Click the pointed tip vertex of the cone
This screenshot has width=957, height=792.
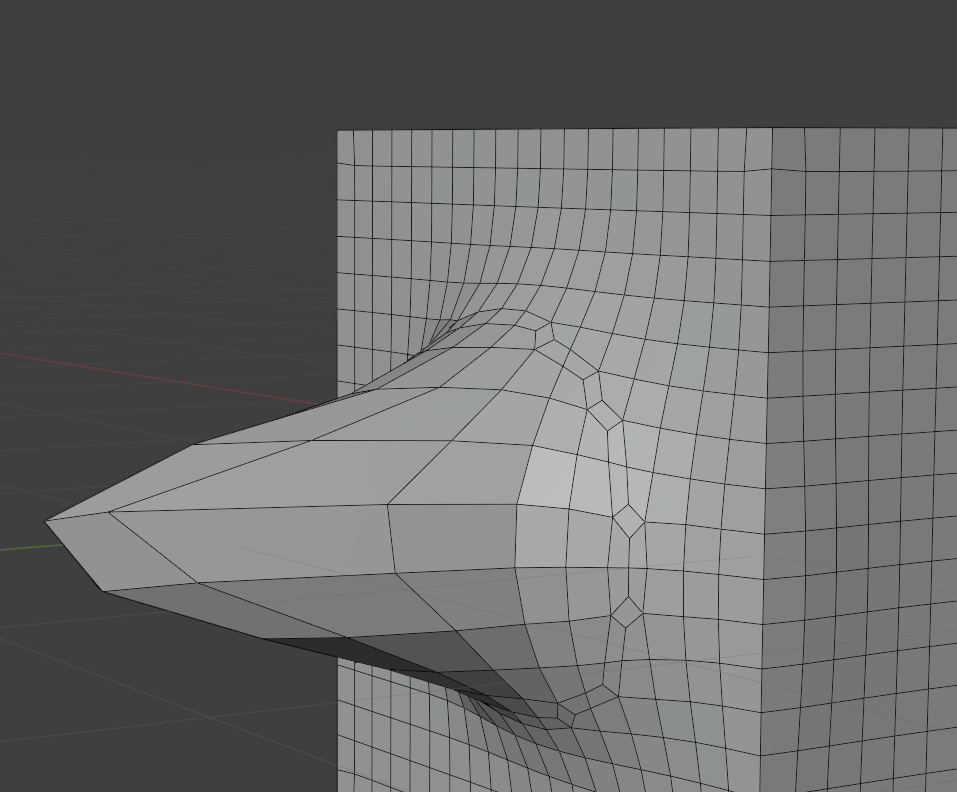click(x=47, y=520)
